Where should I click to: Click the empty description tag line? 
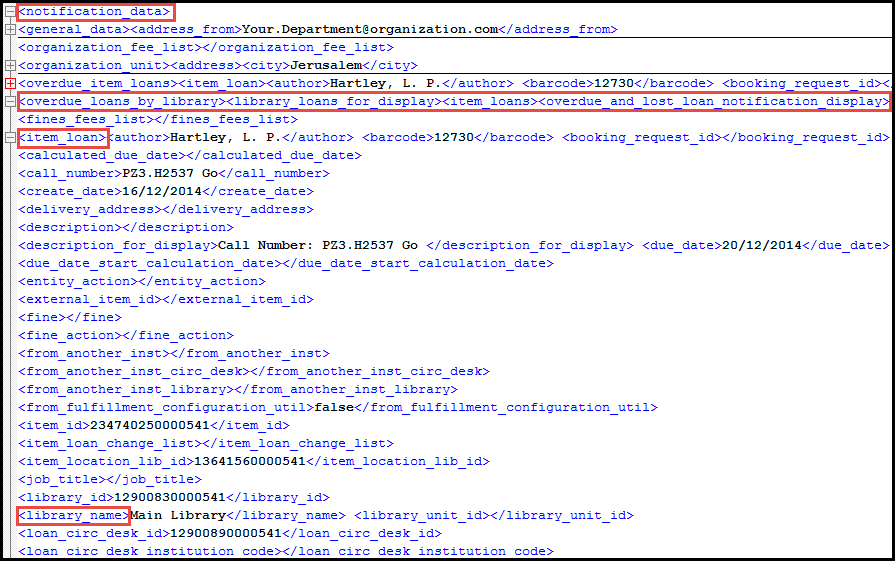click(x=126, y=227)
